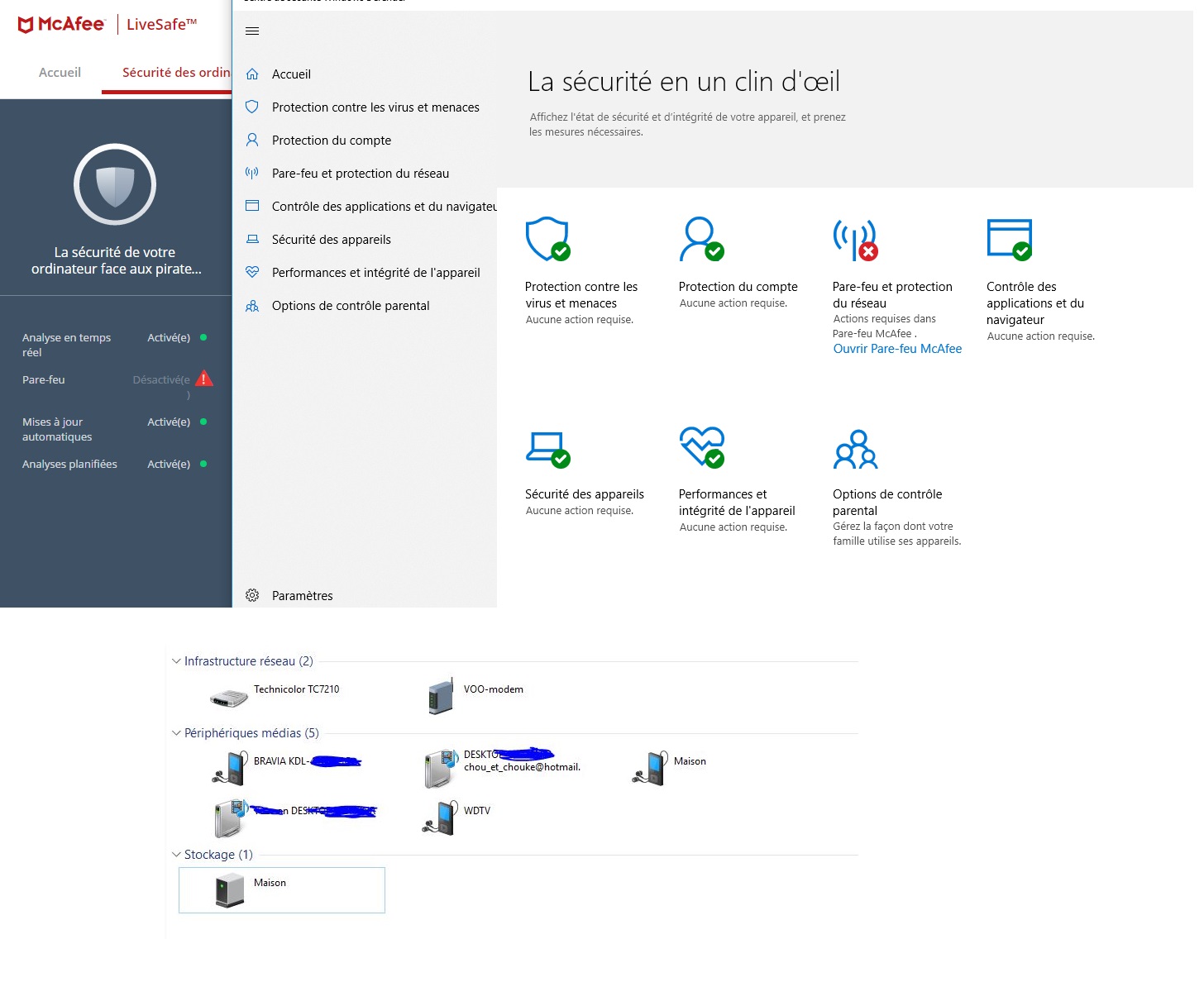
Task: Click the McAfee shield status icon
Action: (115, 184)
